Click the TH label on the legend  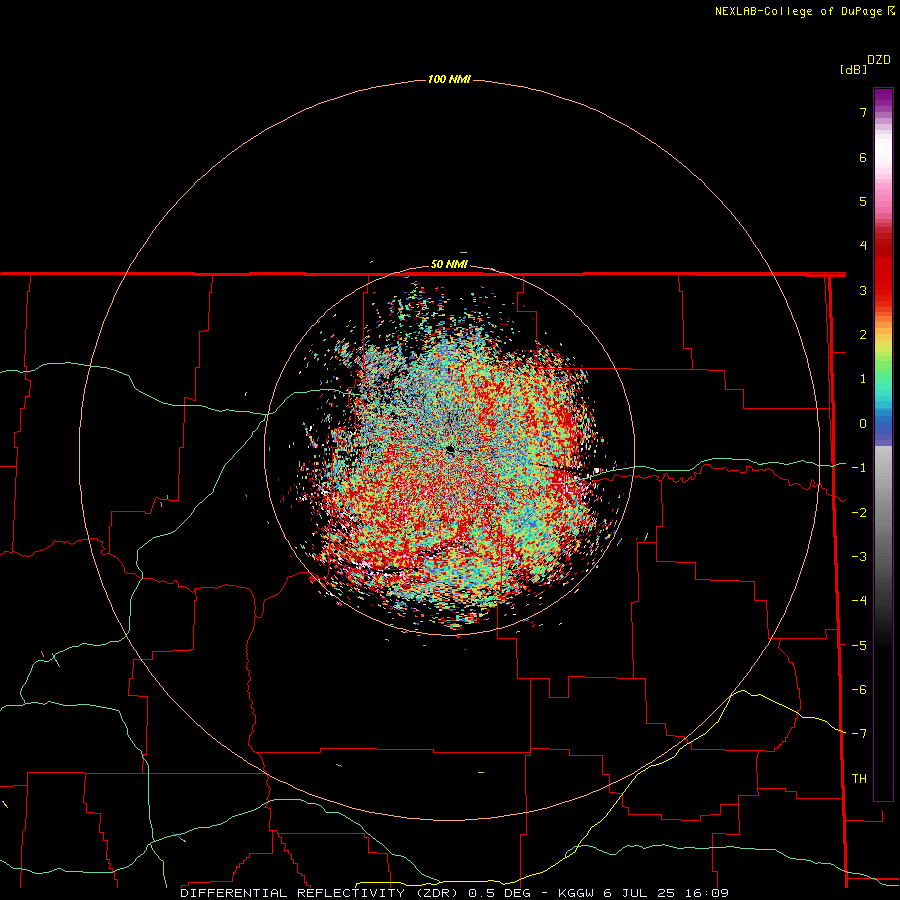coord(859,779)
